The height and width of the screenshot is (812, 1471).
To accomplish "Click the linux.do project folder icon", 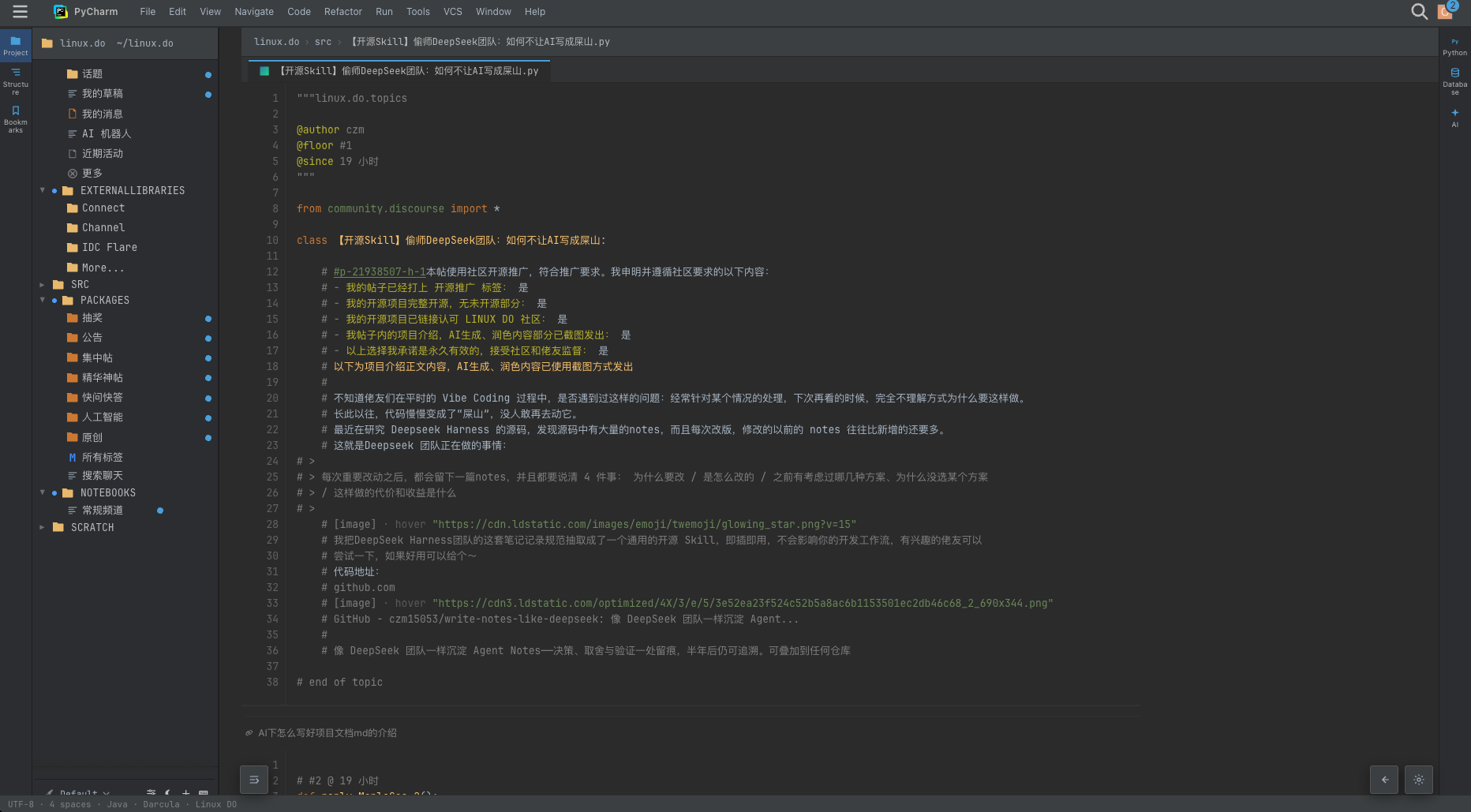I will click(x=47, y=43).
